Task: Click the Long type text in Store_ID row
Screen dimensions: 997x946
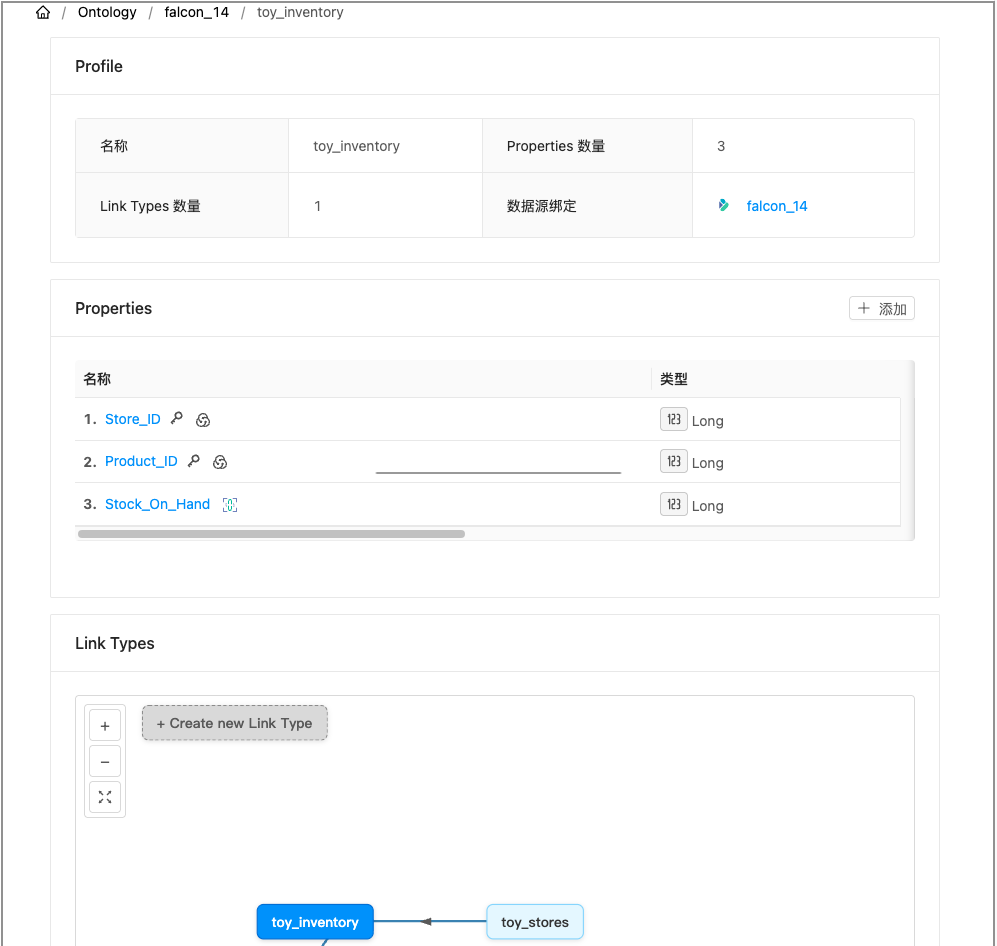Action: pyautogui.click(x=708, y=421)
